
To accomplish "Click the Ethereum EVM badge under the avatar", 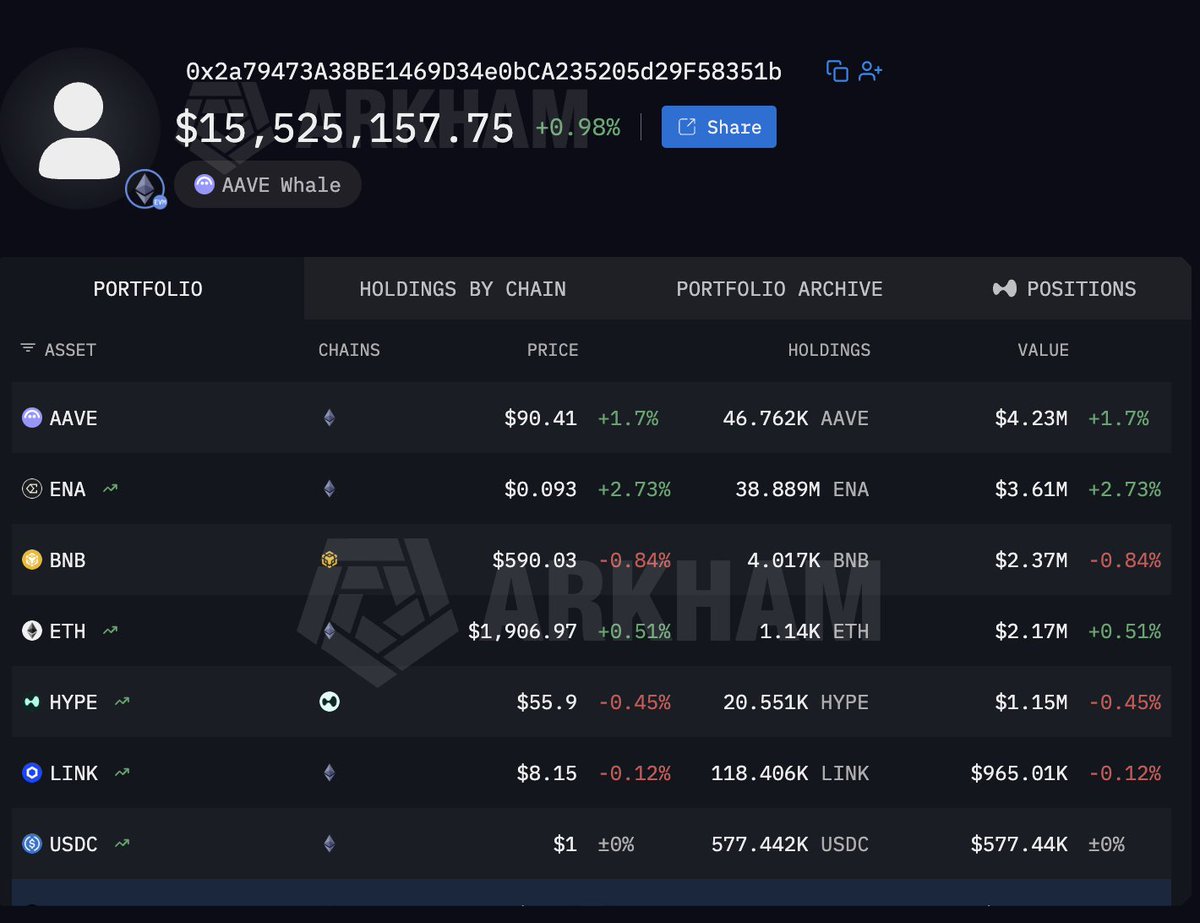I will [x=146, y=189].
